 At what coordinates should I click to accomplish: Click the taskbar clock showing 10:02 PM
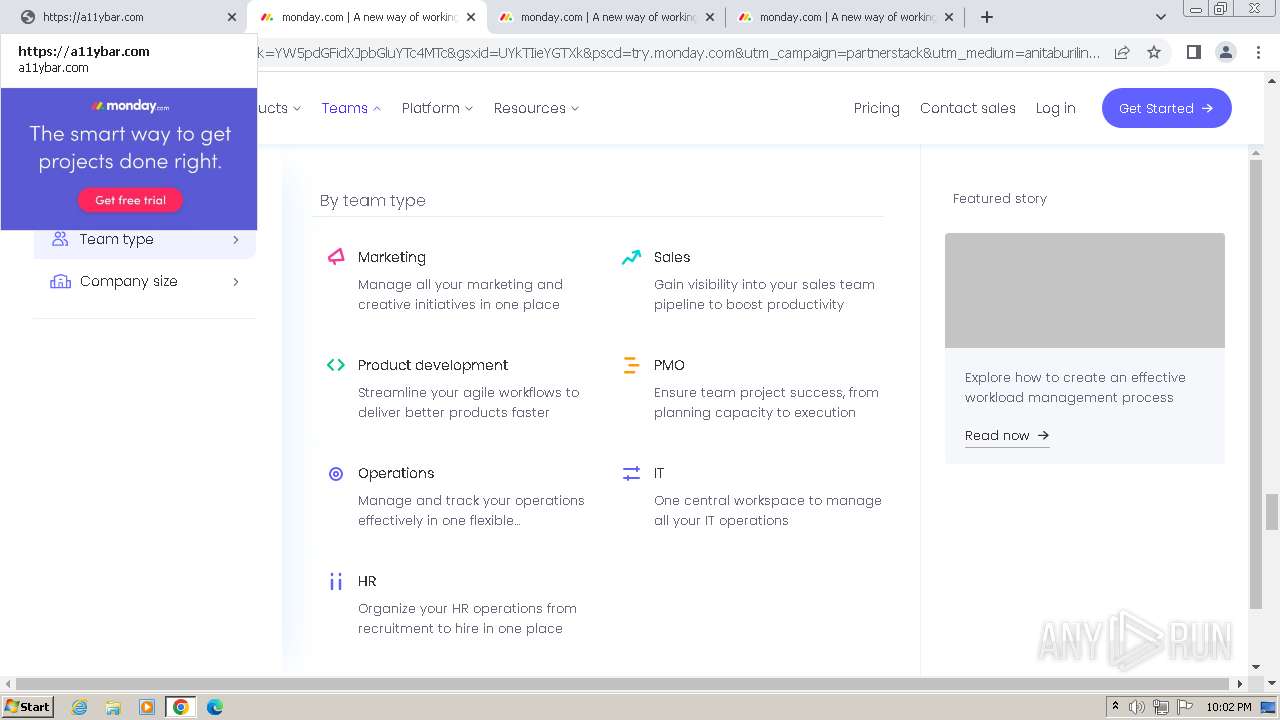[1229, 707]
